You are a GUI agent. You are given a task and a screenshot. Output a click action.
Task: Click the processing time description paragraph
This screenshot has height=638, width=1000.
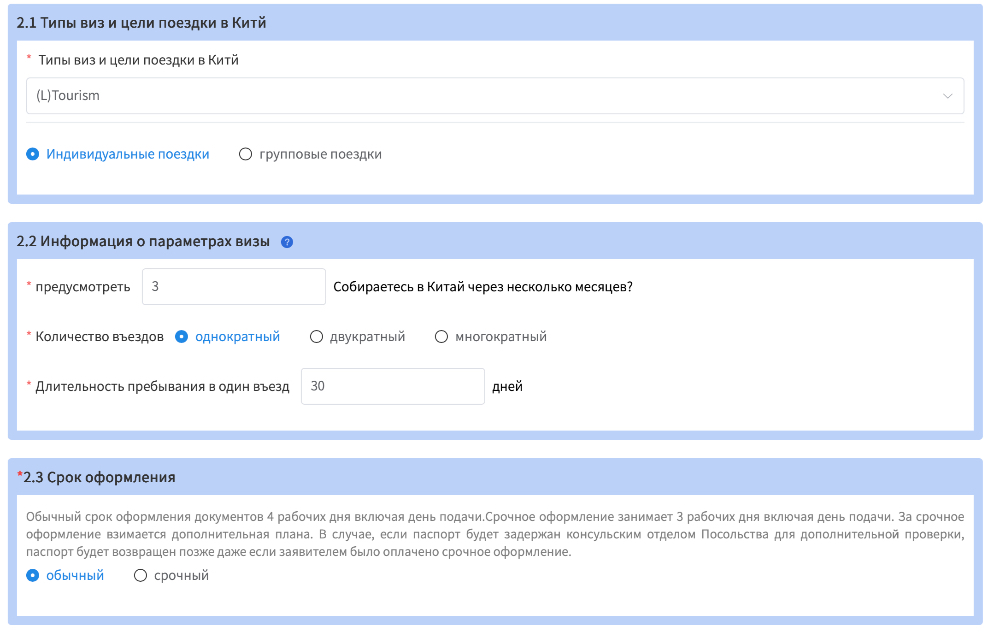pyautogui.click(x=495, y=534)
